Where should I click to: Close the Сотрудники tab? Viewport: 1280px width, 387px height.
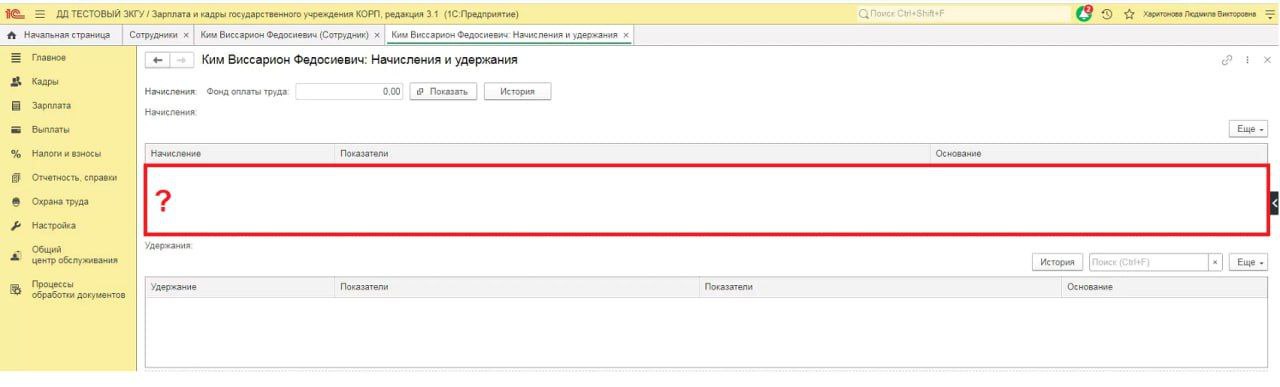point(186,35)
